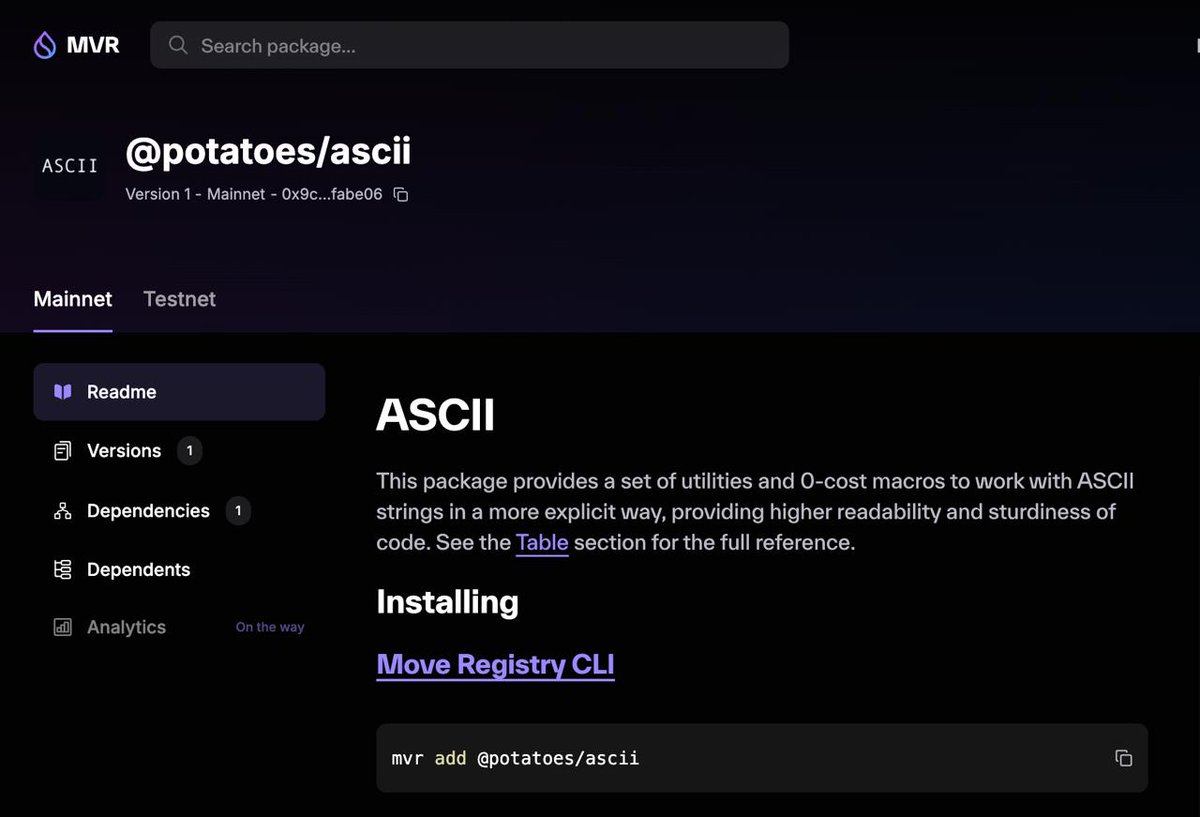Focus the Search package field
The image size is (1200, 817).
click(470, 45)
